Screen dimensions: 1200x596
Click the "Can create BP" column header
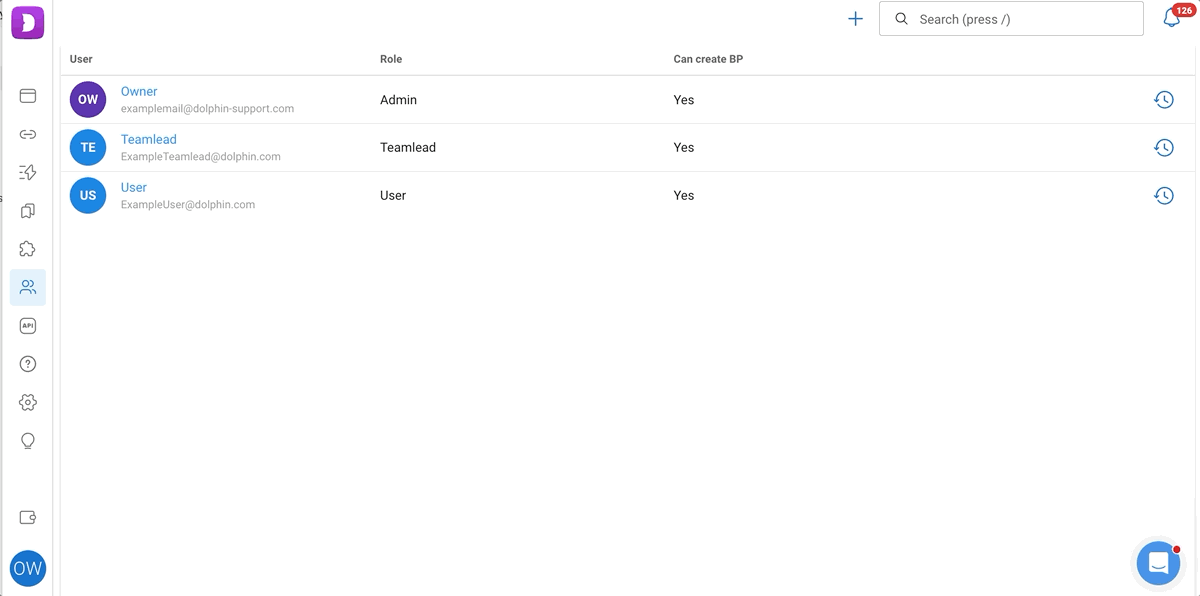coord(708,59)
